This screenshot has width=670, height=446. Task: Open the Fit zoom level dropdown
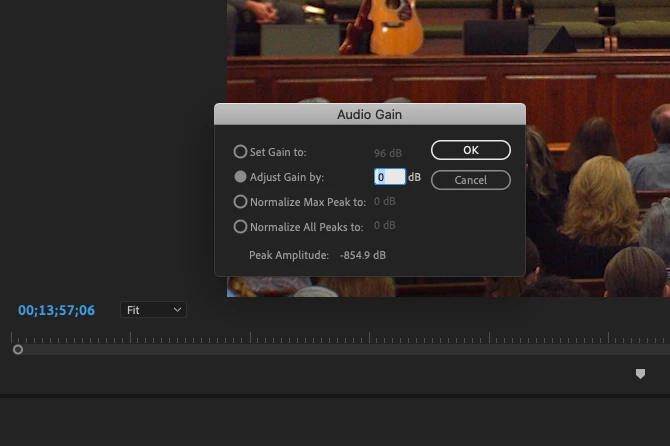153,310
